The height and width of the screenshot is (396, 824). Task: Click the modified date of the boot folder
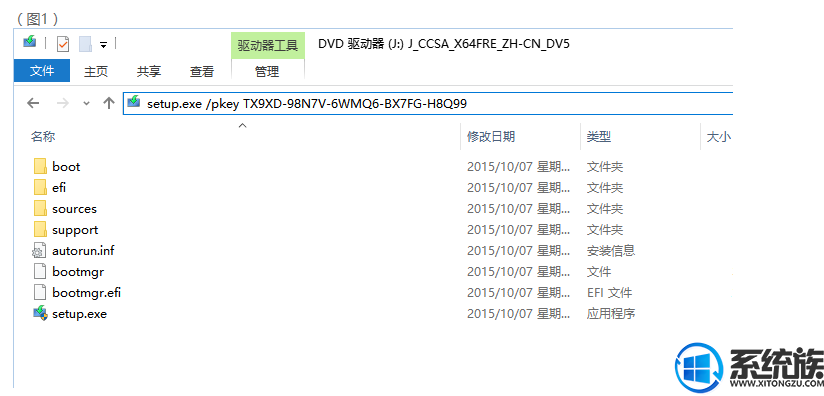[519, 167]
